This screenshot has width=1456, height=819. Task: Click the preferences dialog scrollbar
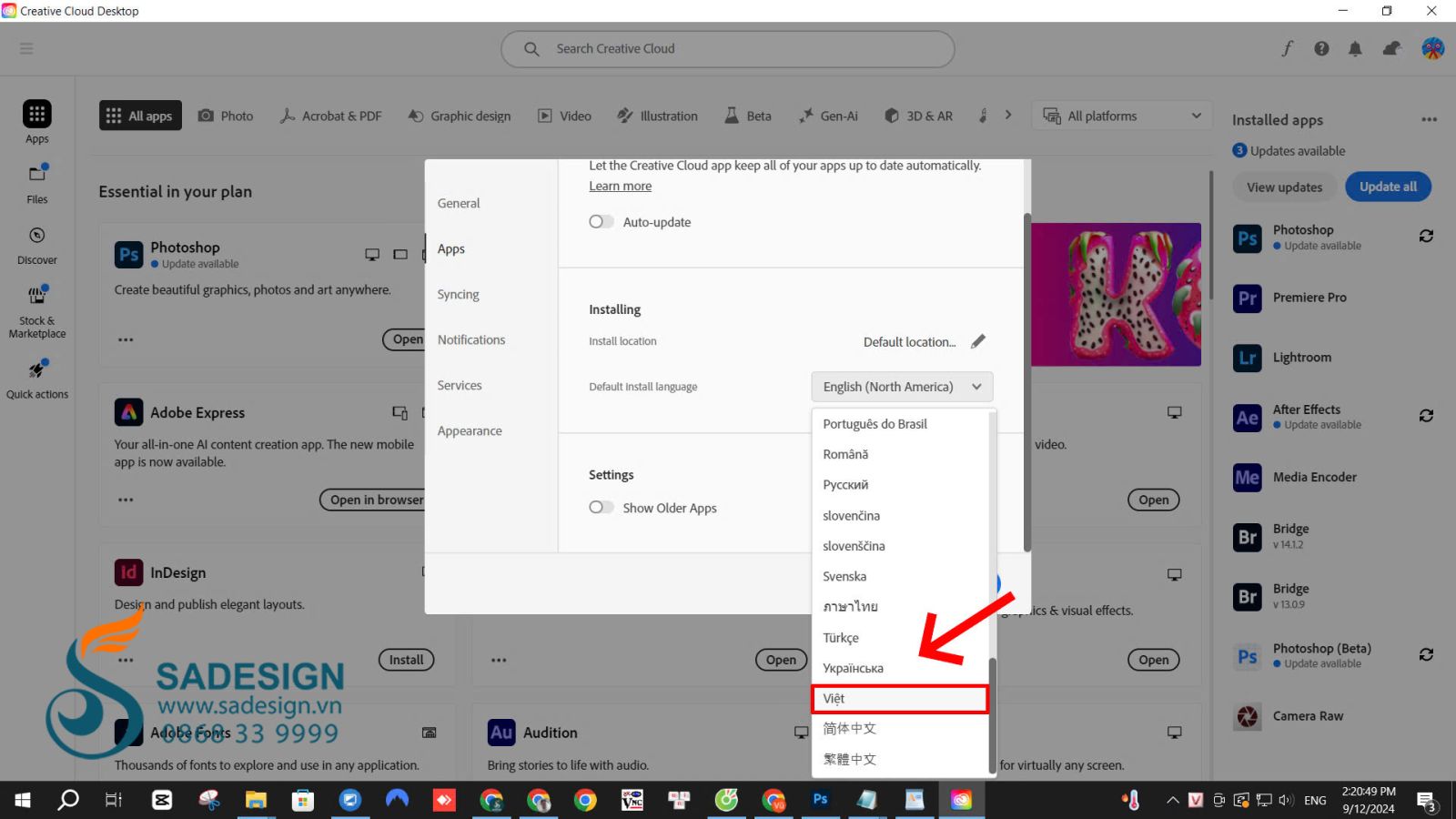1027,382
